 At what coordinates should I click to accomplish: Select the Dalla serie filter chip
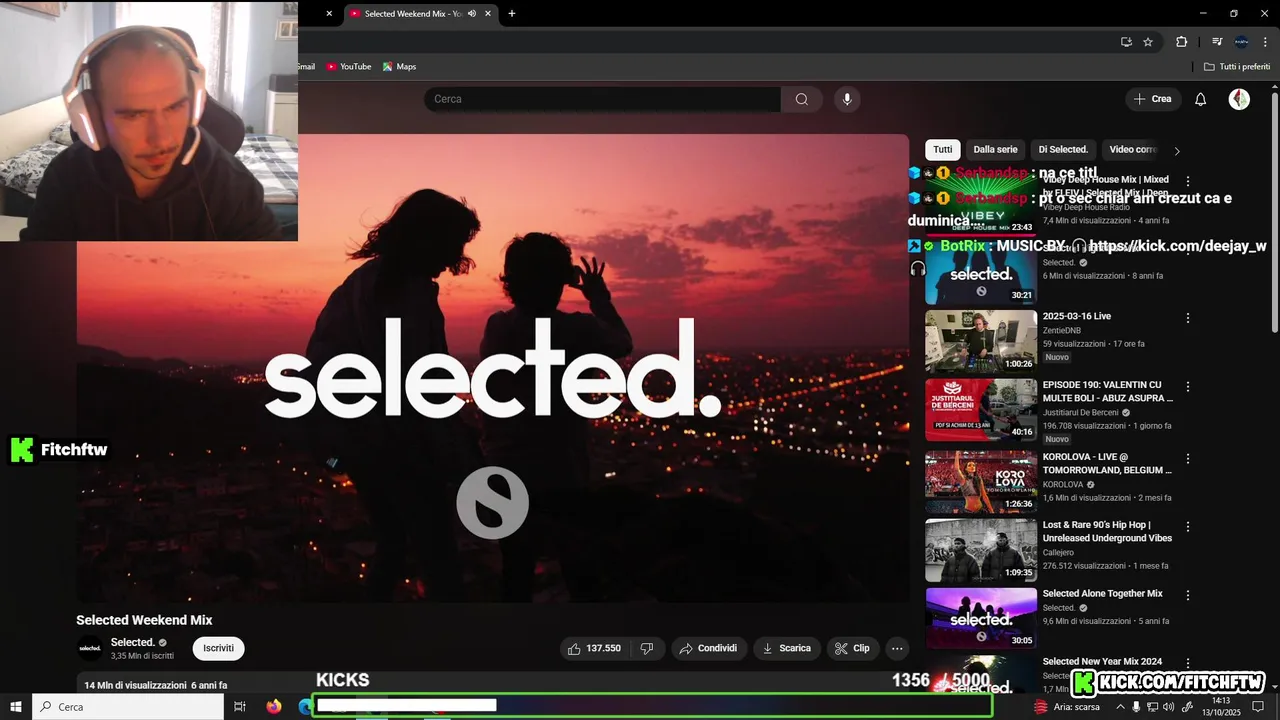(995, 150)
